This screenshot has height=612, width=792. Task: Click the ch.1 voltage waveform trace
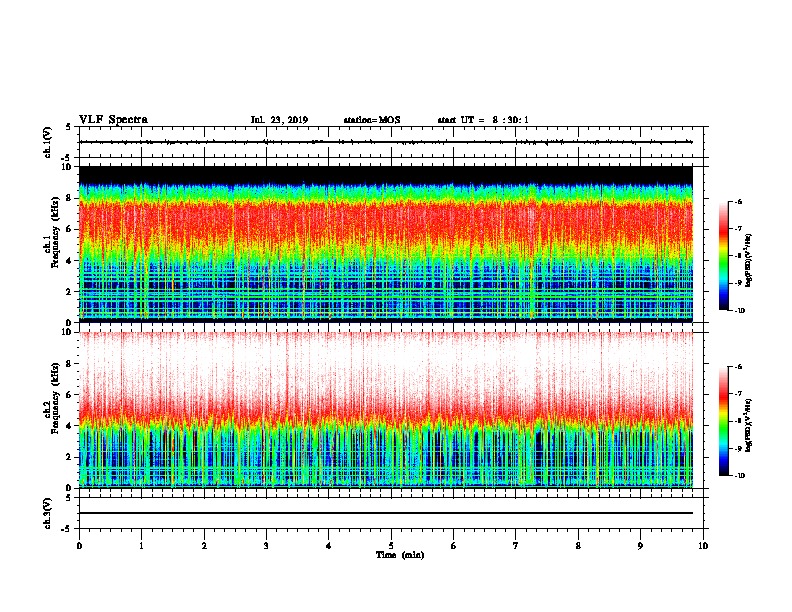pos(386,142)
